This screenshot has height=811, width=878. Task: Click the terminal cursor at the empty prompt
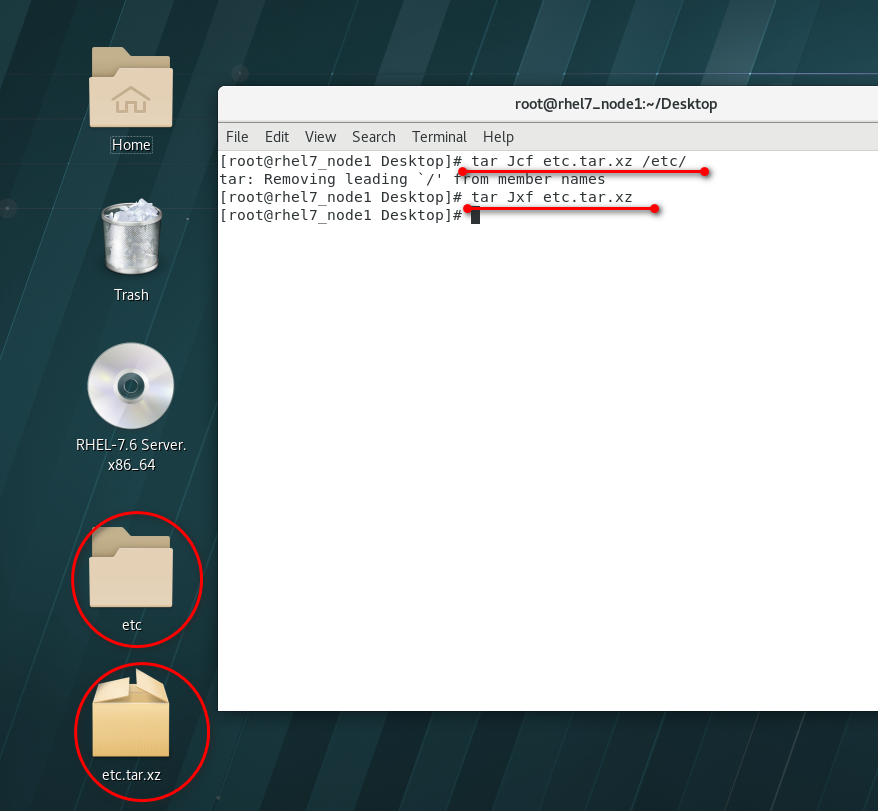[475, 216]
